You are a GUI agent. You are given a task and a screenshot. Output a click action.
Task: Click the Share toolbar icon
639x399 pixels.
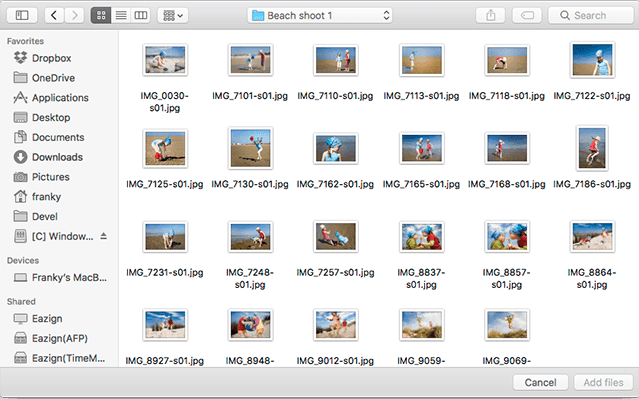pos(491,15)
